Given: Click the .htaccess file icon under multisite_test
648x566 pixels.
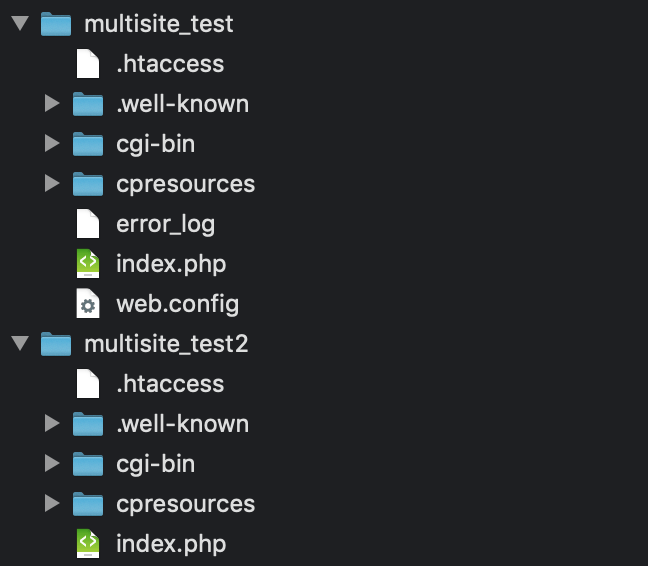Looking at the screenshot, I should tap(89, 64).
